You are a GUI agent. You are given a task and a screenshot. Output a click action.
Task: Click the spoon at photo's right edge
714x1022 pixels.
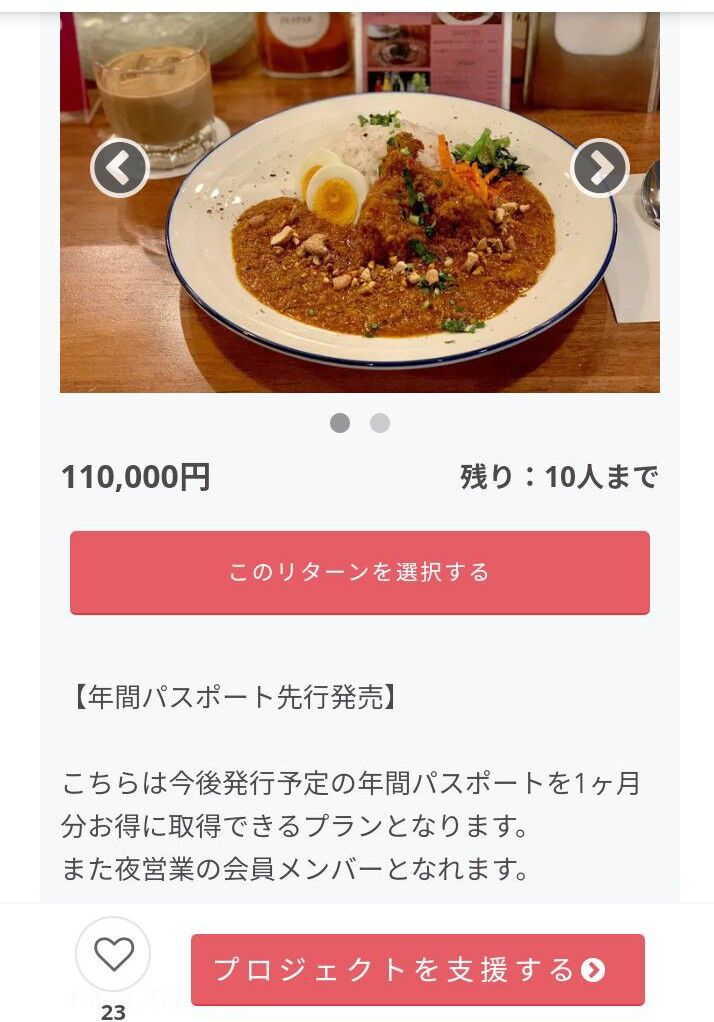click(x=650, y=192)
